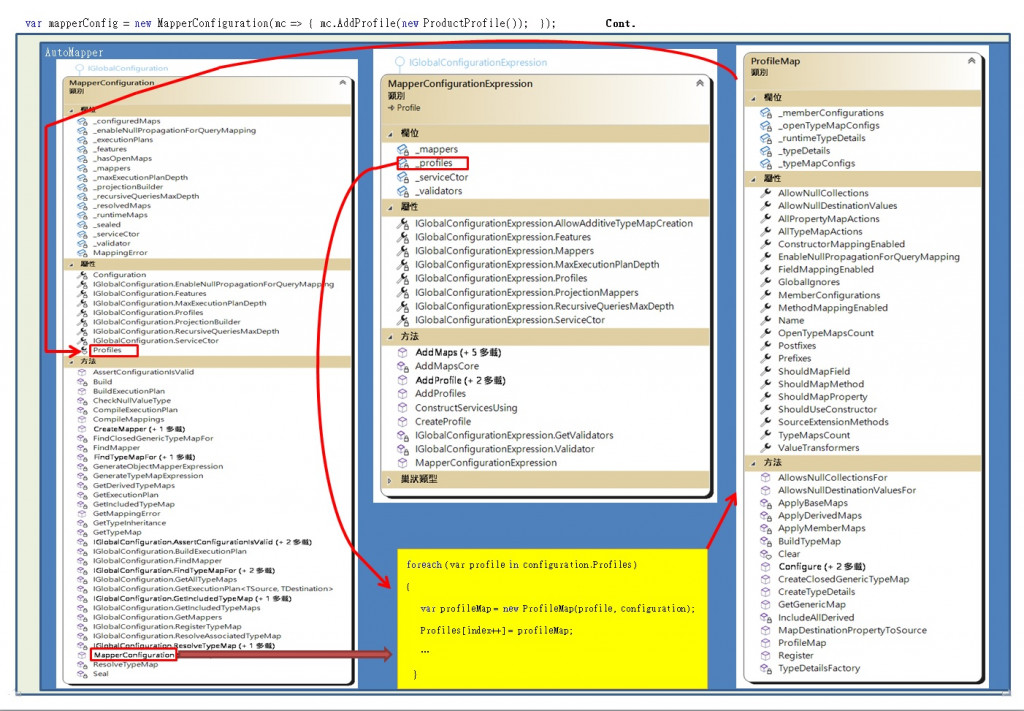Viewport: 1024px width, 711px height.
Task: Collapse the 屬性 section in MapperConfigurationExpression
Action: pyautogui.click(x=390, y=208)
